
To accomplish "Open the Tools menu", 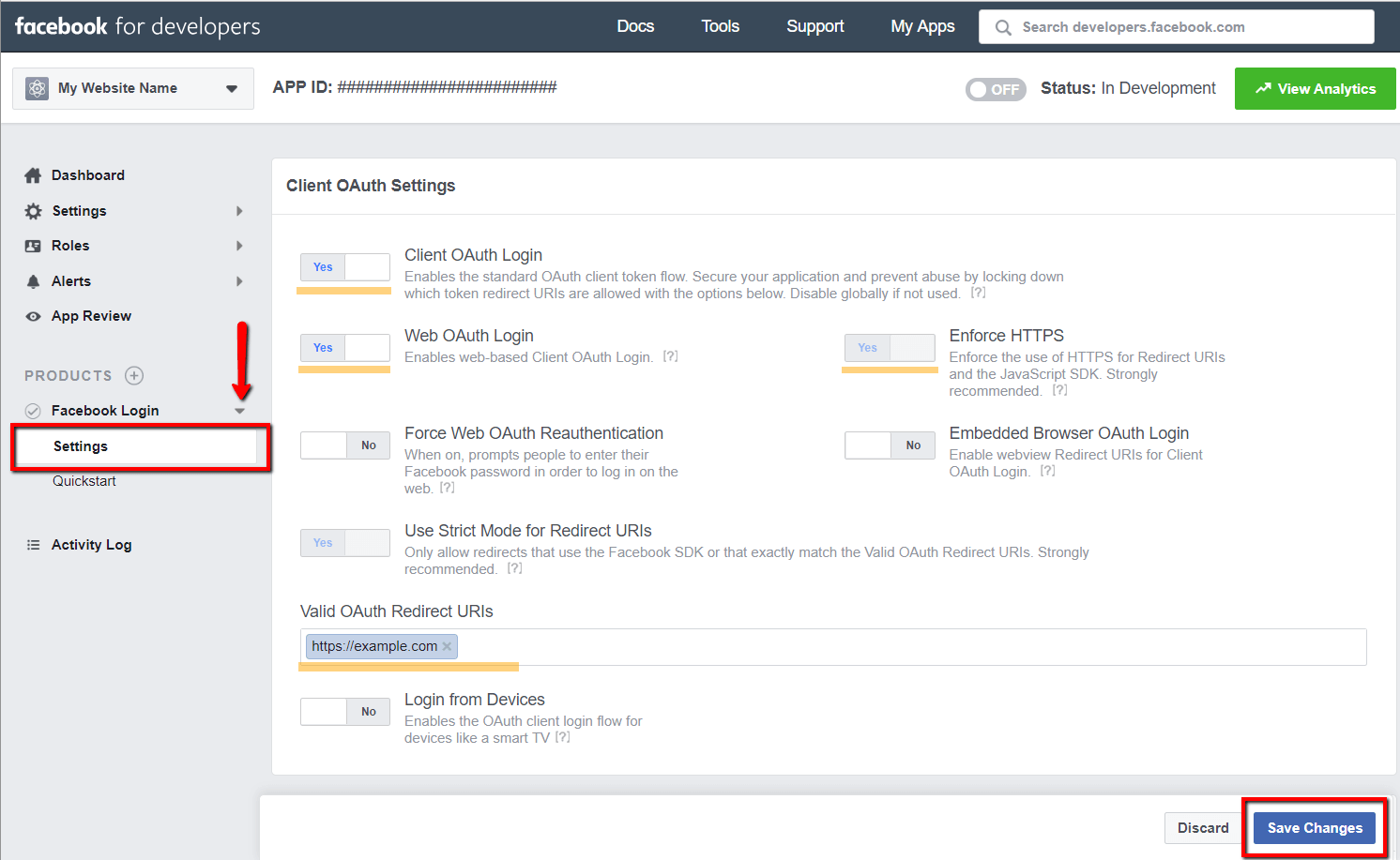I will 721,26.
